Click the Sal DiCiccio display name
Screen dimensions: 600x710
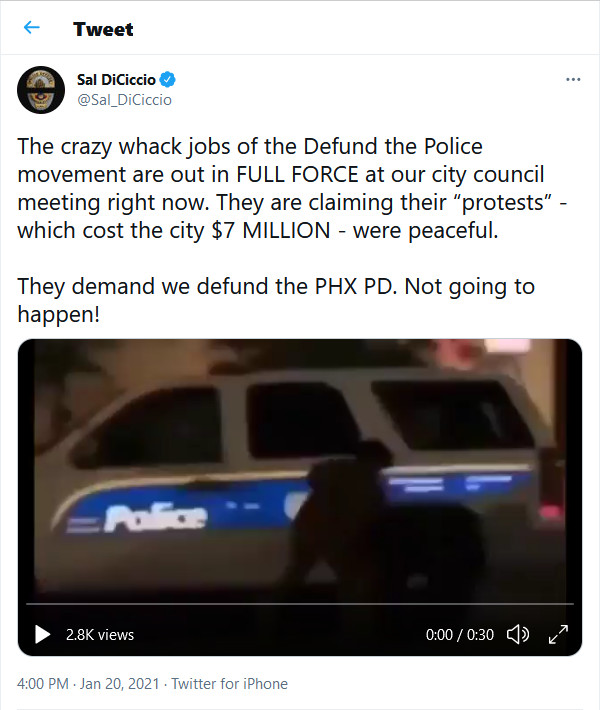coord(116,80)
